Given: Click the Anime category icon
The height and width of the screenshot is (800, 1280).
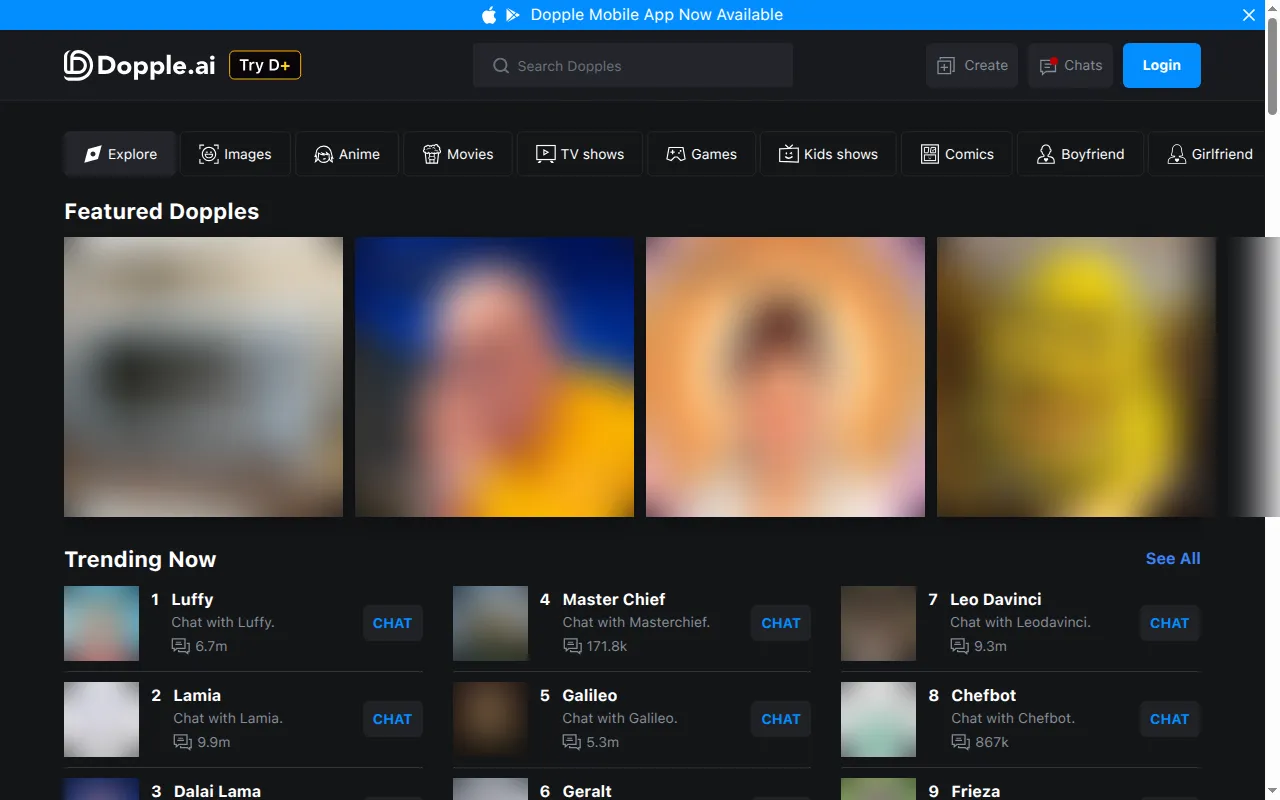Looking at the screenshot, I should point(324,154).
